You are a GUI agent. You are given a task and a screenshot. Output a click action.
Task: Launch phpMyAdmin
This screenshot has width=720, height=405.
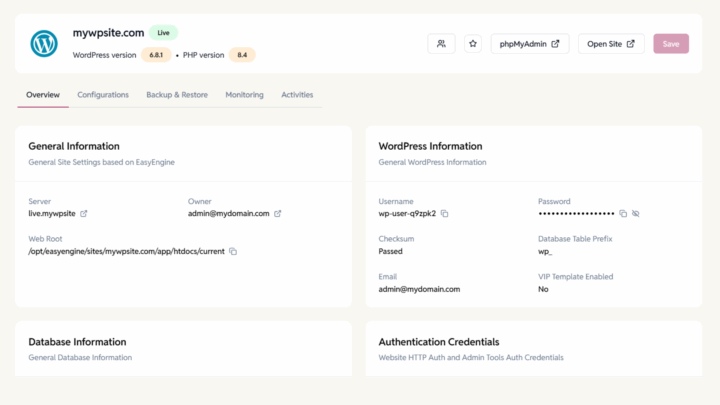point(530,44)
